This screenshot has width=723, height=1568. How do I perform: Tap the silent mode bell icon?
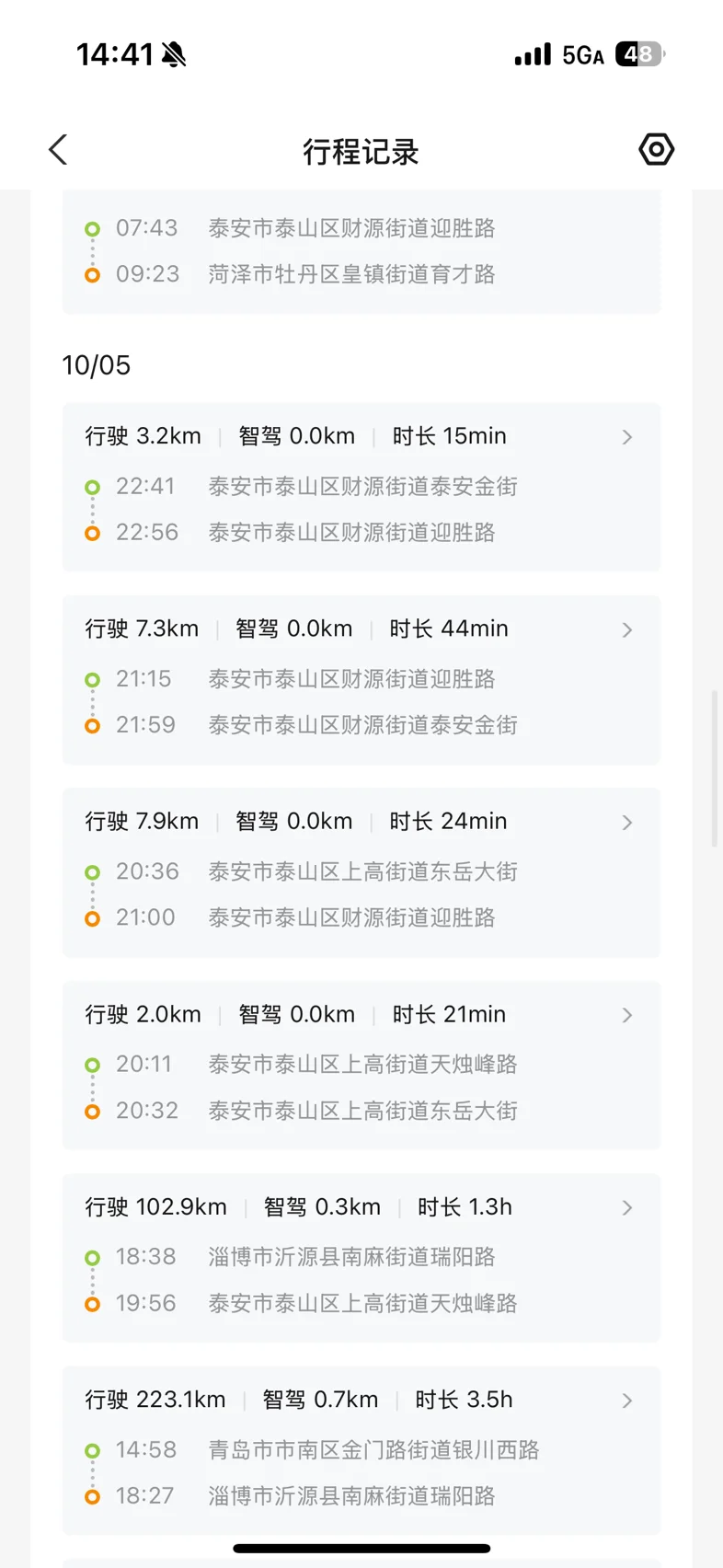(174, 55)
